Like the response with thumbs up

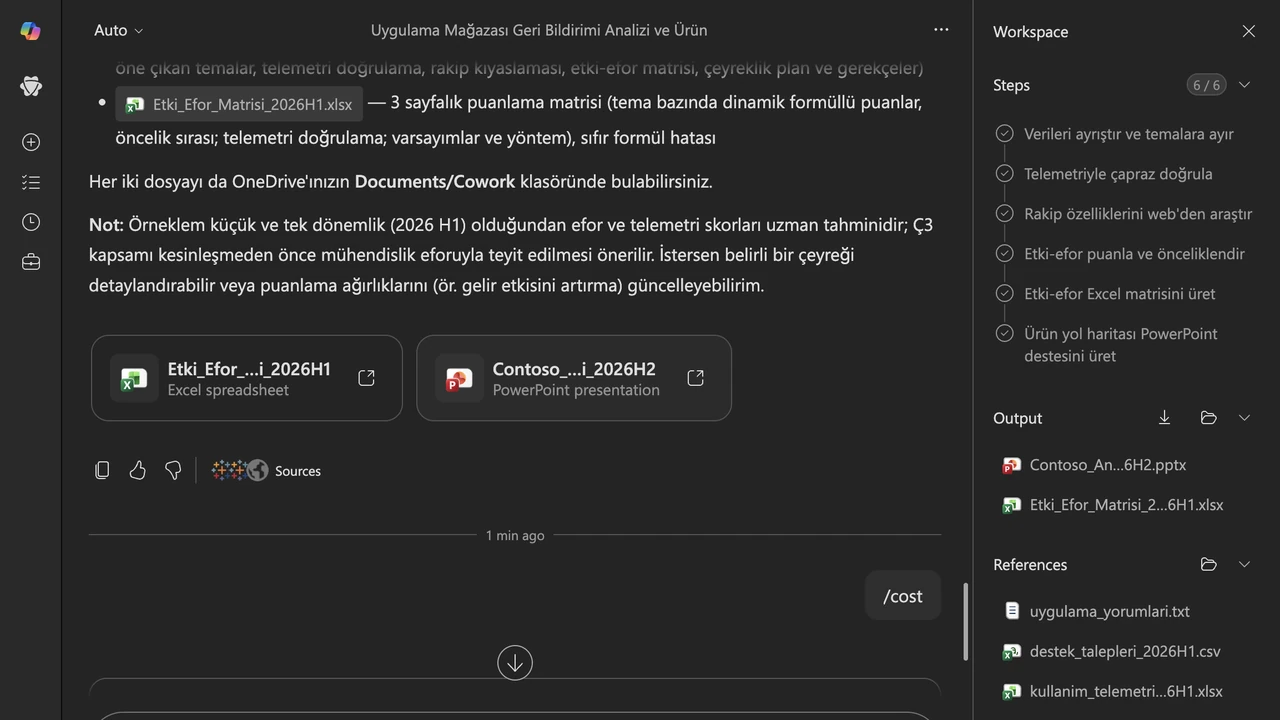click(137, 470)
